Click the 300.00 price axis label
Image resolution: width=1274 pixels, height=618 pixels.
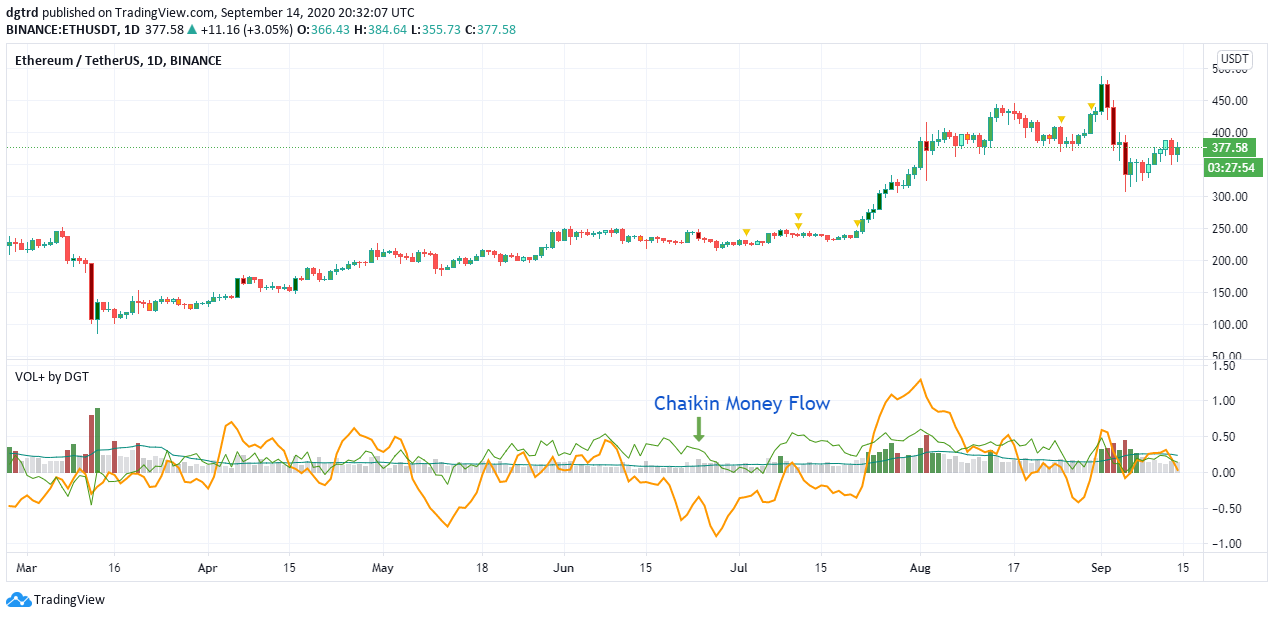click(1230, 197)
